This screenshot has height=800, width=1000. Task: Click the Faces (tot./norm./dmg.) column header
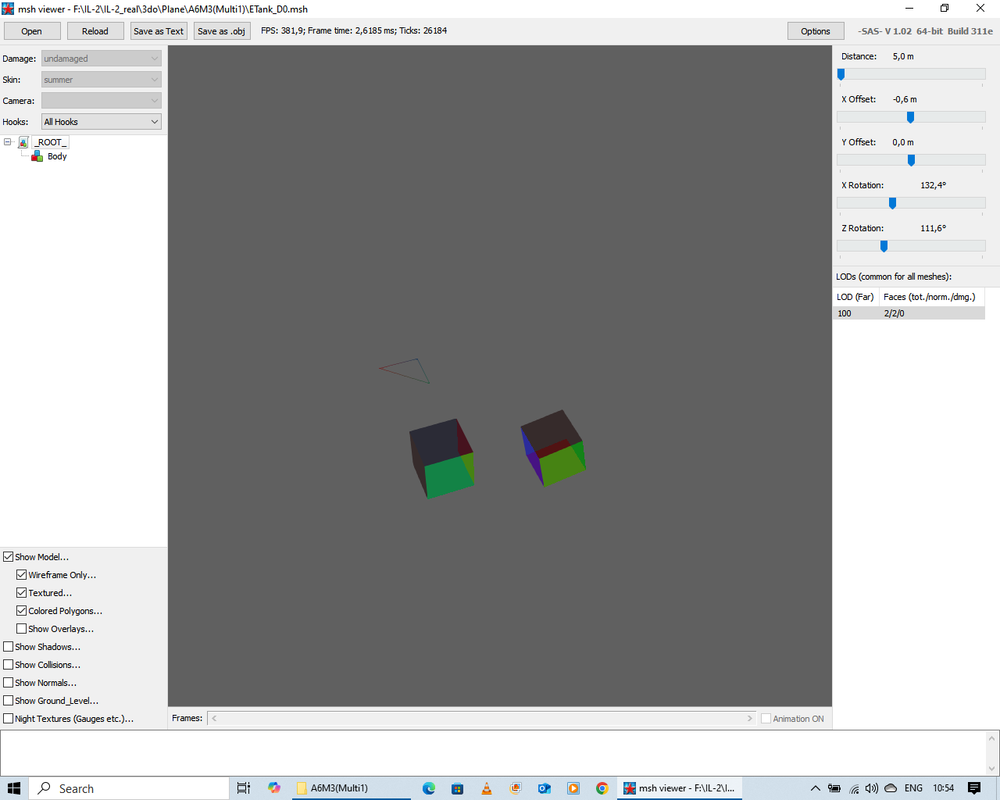[x=932, y=297]
